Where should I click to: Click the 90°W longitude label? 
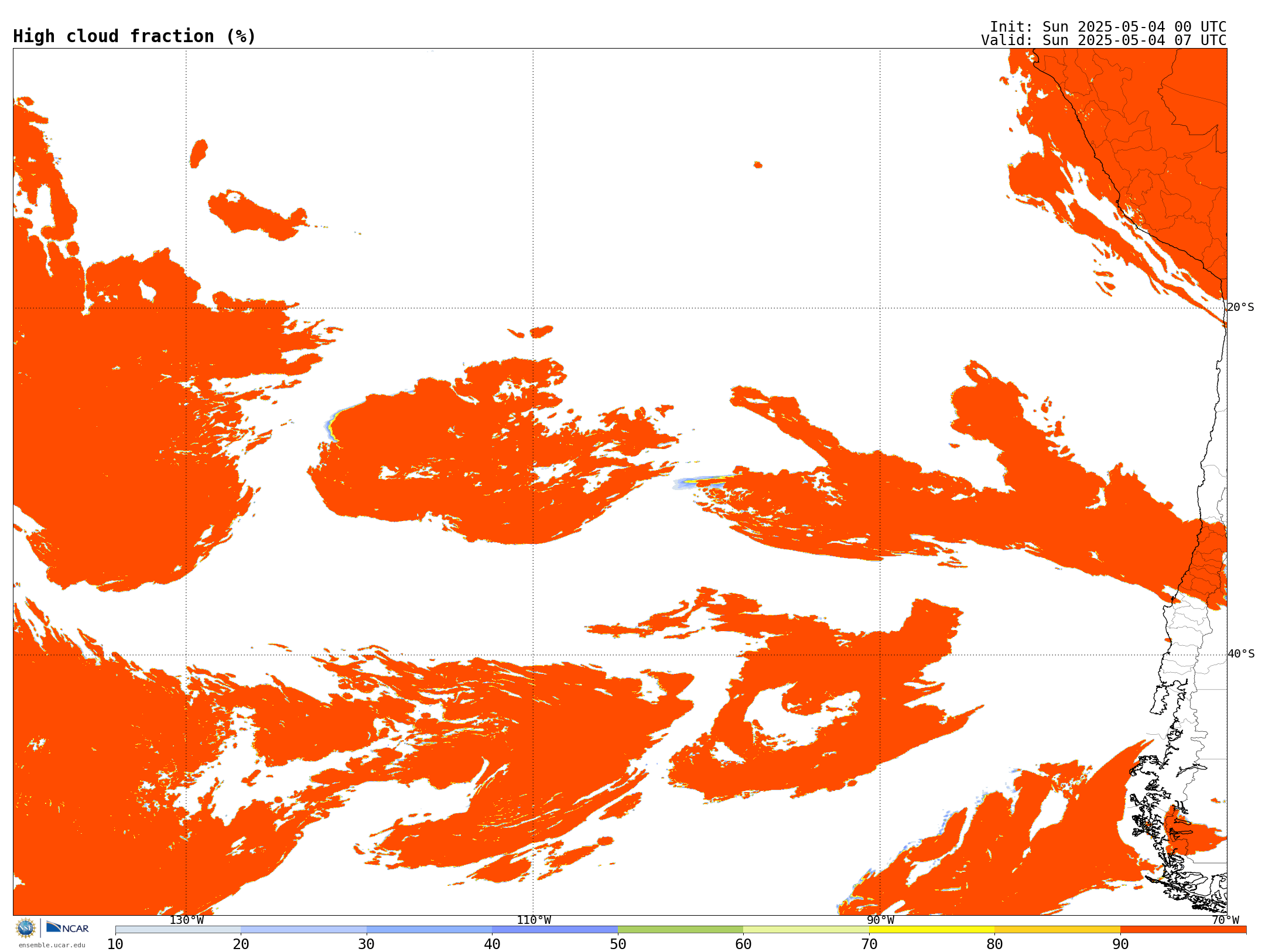pyautogui.click(x=880, y=920)
